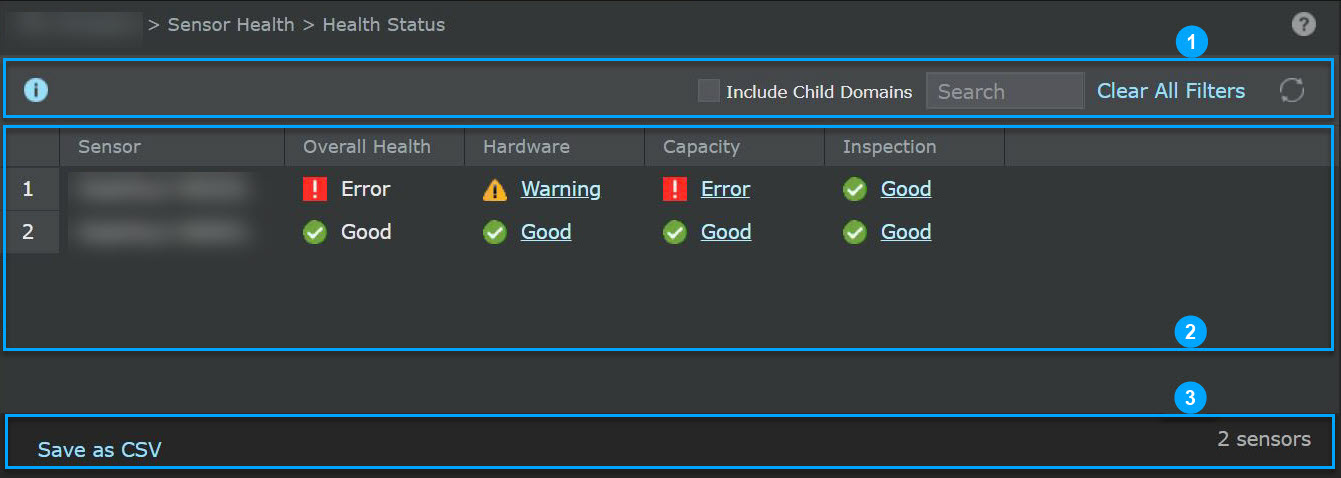The image size is (1341, 478).
Task: Open the Capacity Error link for sensor 1
Action: (725, 189)
